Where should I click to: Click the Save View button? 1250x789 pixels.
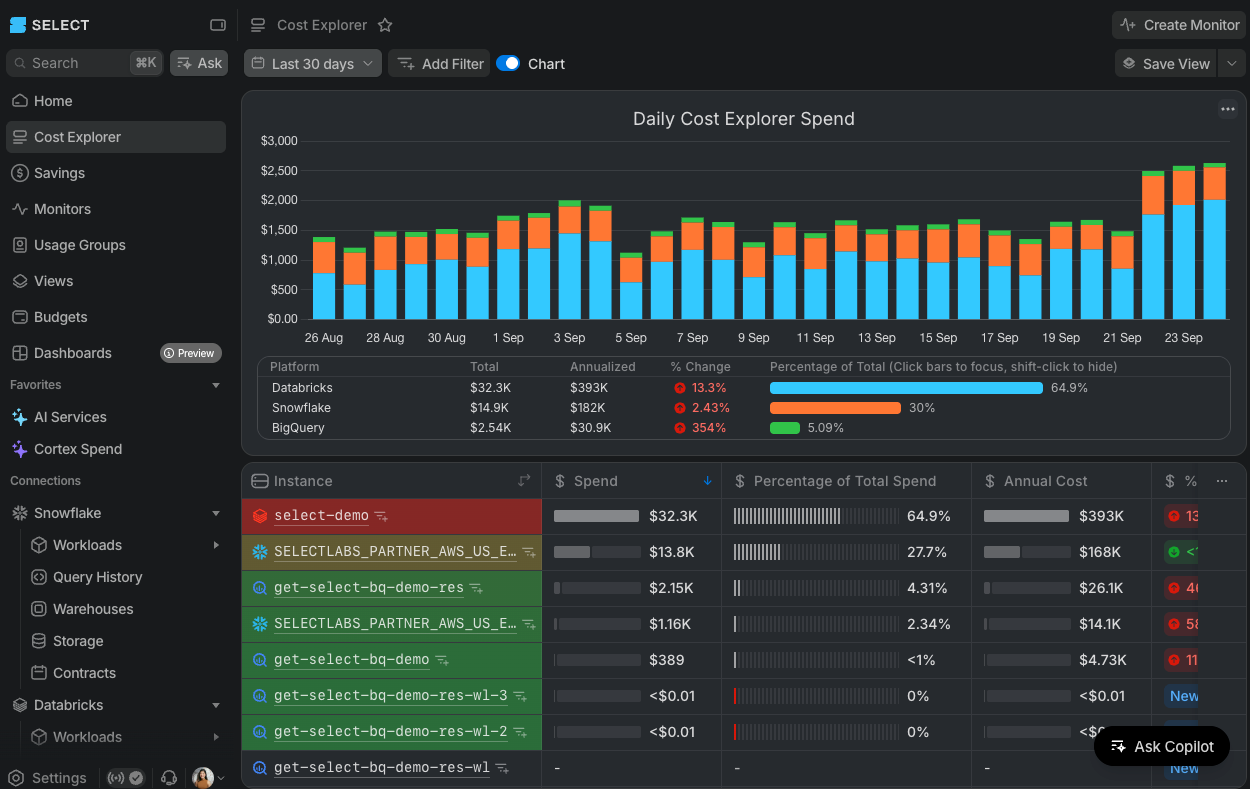(1166, 63)
